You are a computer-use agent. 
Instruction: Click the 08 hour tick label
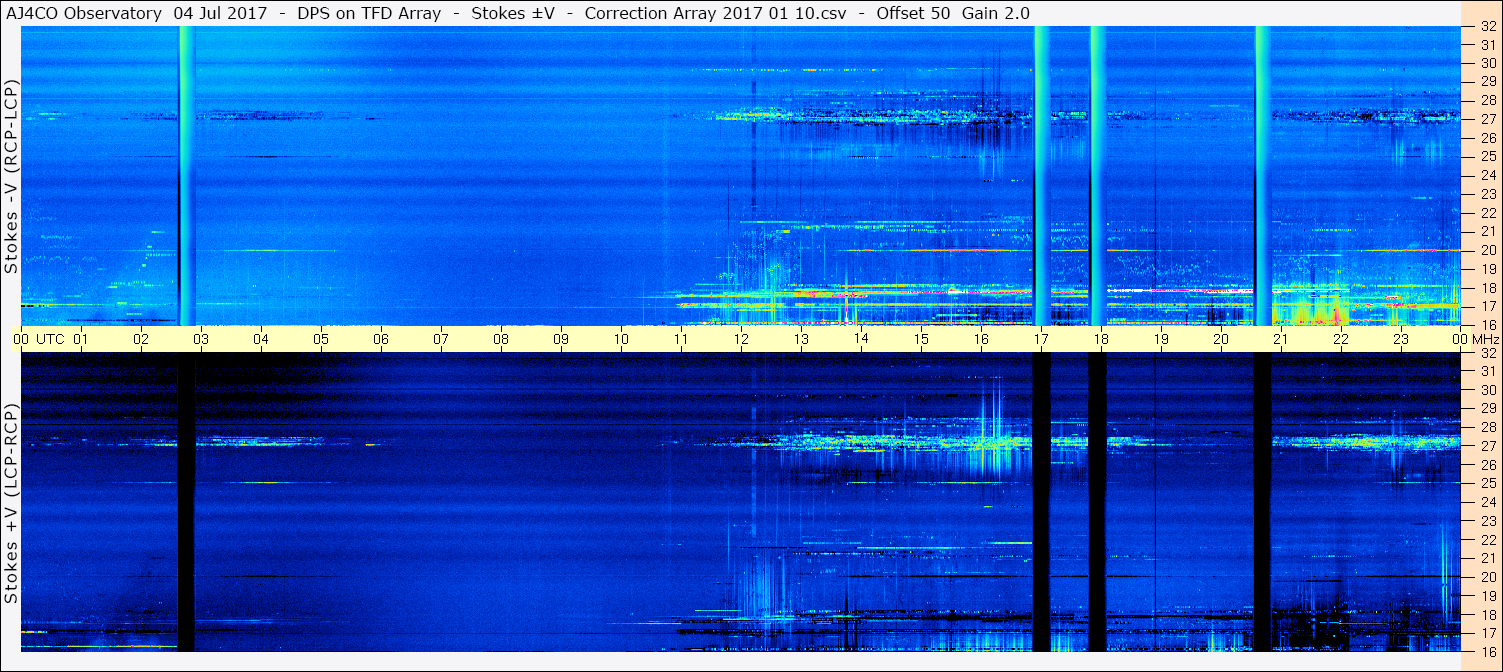501,339
